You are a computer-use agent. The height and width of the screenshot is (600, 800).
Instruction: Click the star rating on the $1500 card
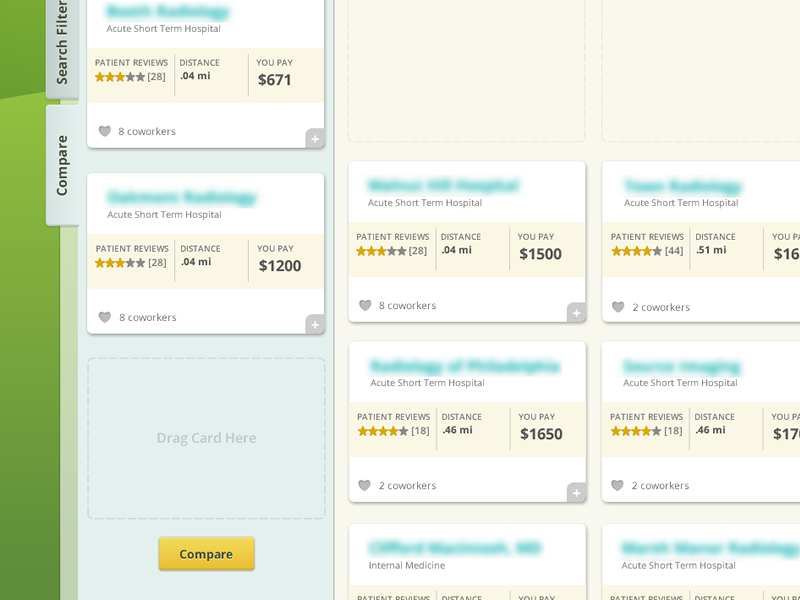[x=380, y=251]
